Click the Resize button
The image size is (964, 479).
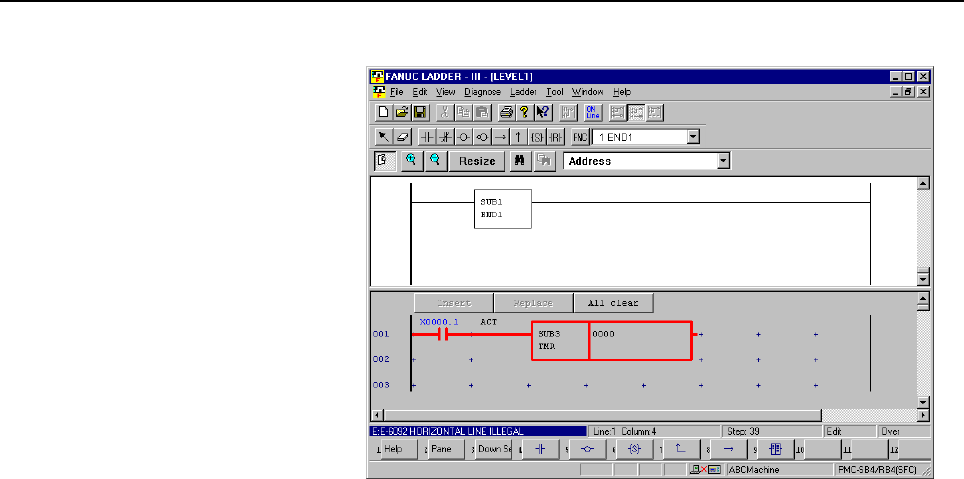click(x=477, y=161)
